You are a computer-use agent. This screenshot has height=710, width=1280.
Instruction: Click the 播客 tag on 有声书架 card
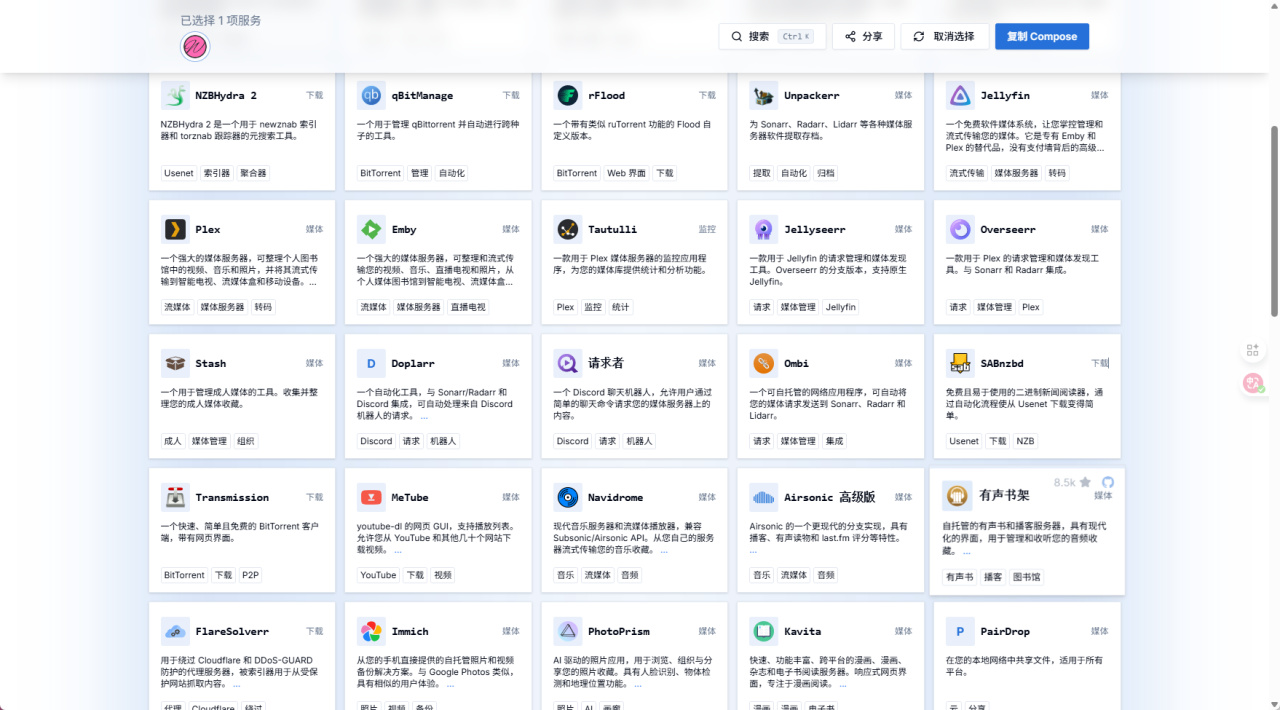tap(993, 577)
